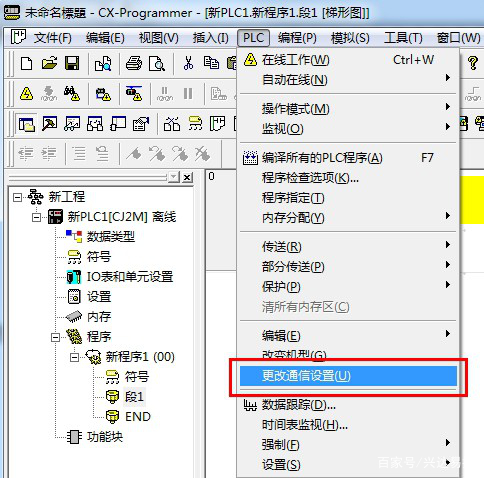The height and width of the screenshot is (478, 484).
Task: Click the Cut scissors icon
Action: (x=188, y=63)
